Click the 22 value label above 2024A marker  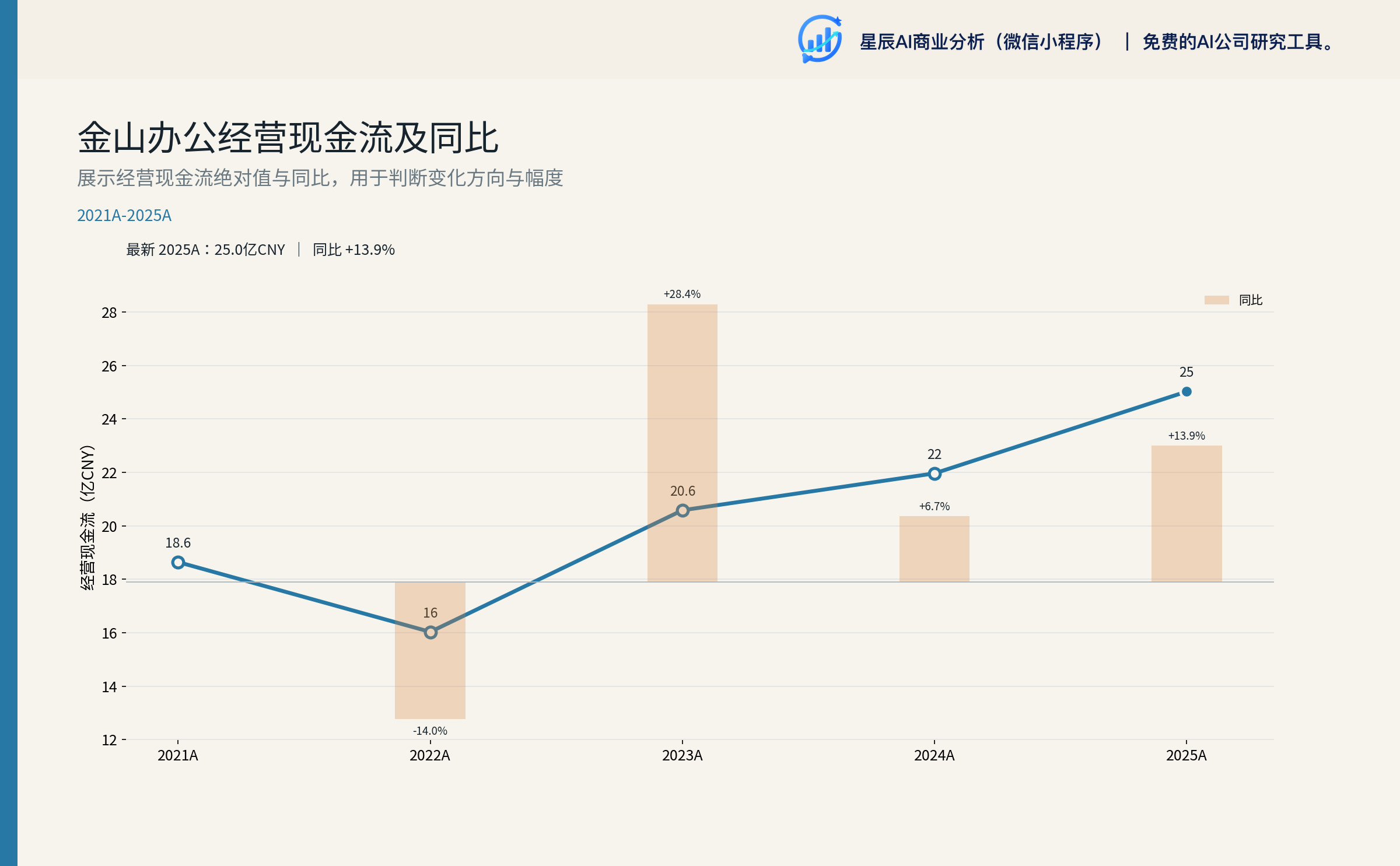tap(935, 454)
